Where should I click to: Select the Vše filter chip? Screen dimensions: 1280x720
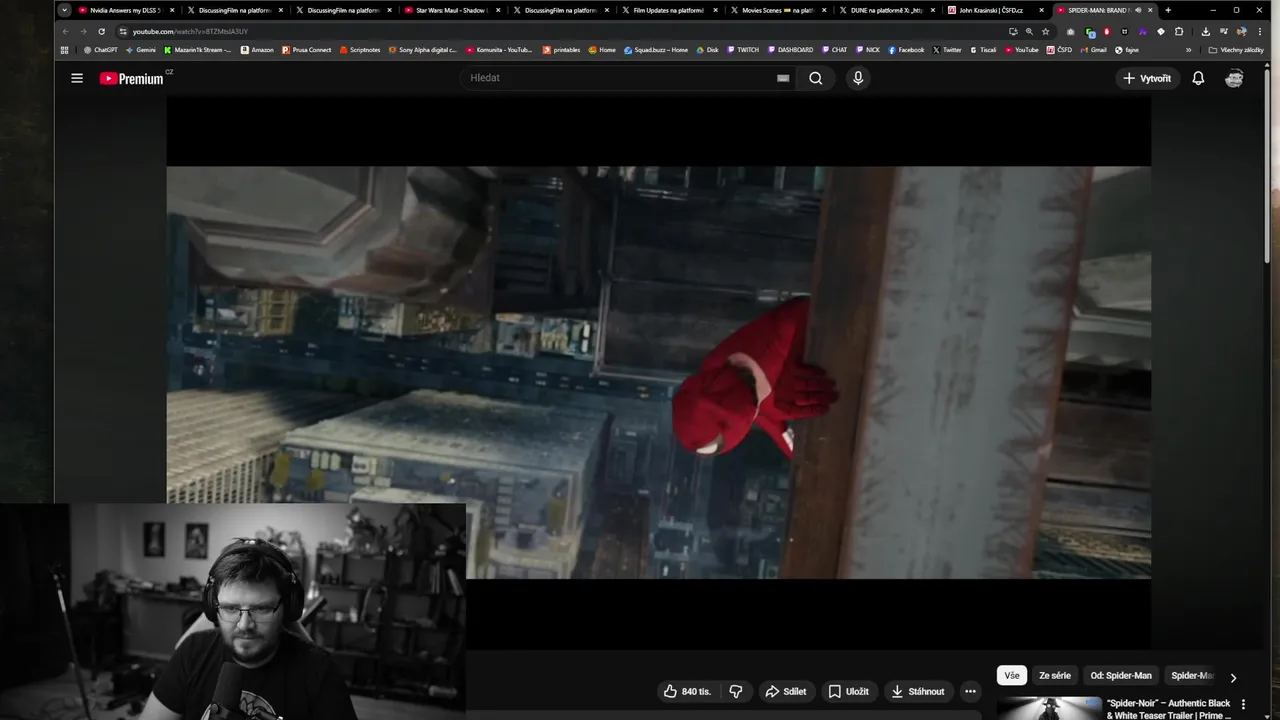(x=1012, y=675)
